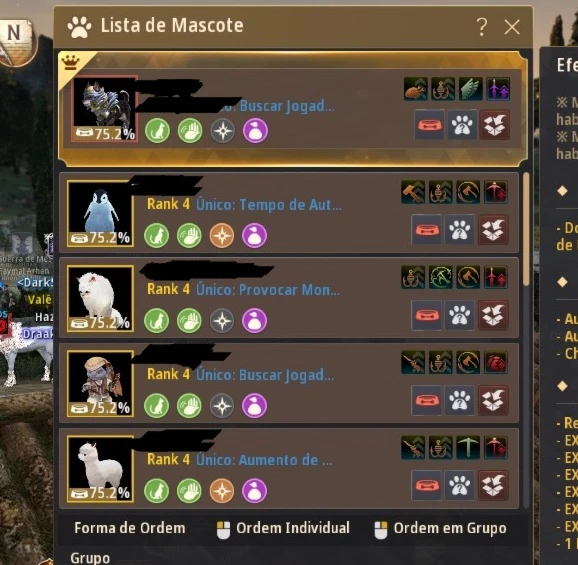Toggle grey compass skill on white cat pet

[x=222, y=321]
